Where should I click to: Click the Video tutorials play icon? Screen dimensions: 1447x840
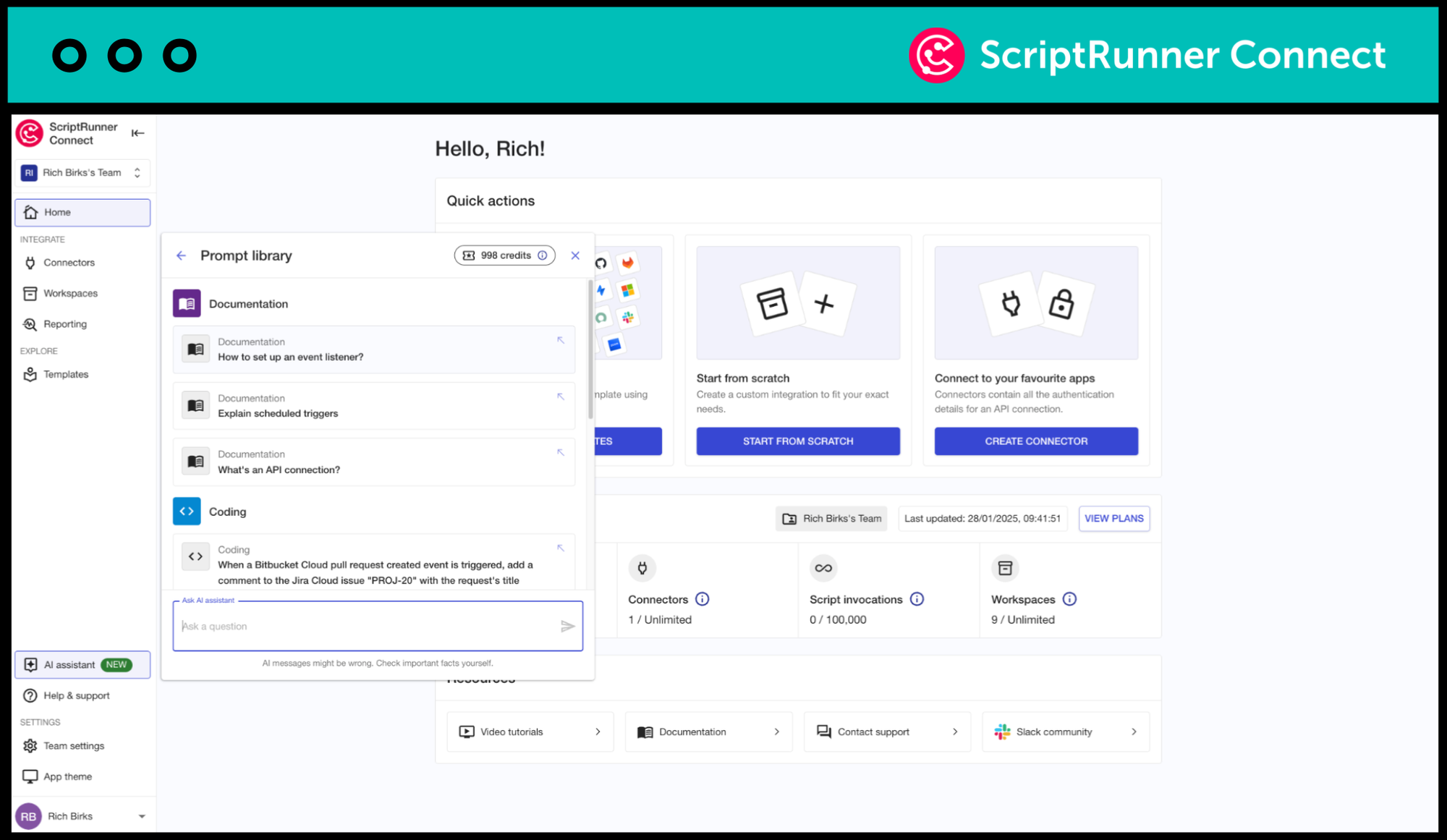click(x=467, y=732)
